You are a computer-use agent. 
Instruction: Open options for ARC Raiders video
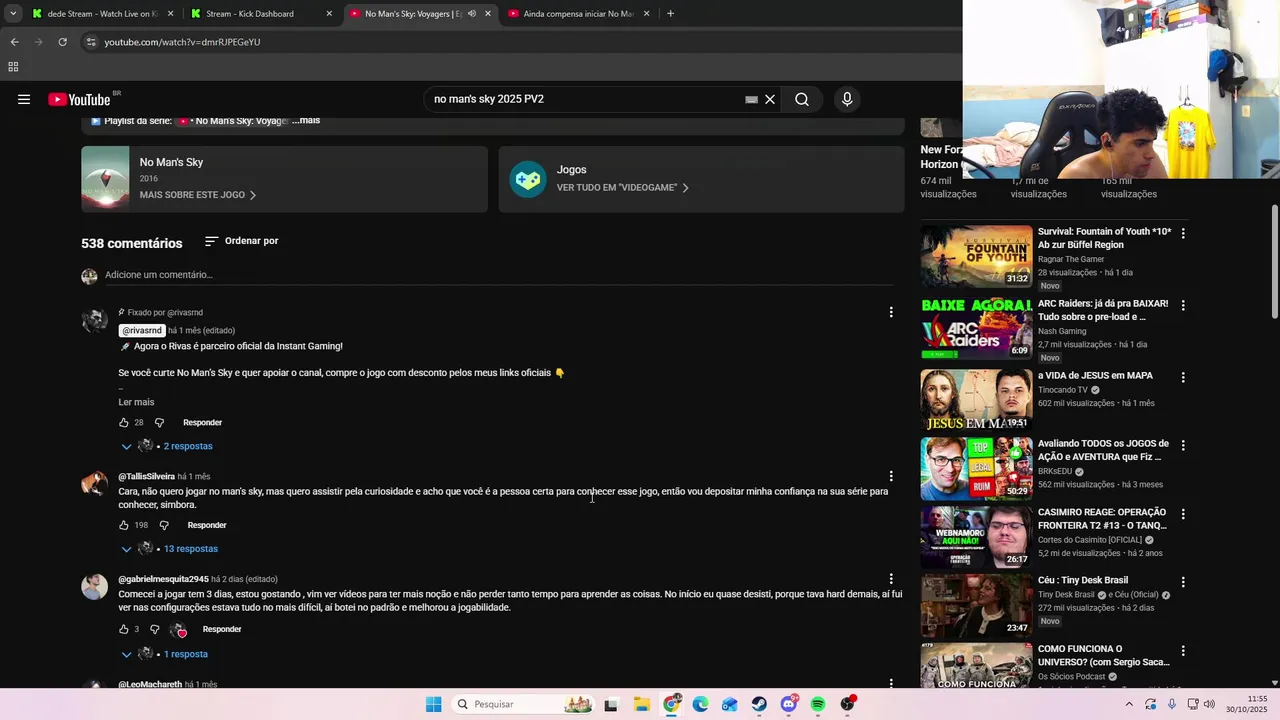[x=1183, y=305]
